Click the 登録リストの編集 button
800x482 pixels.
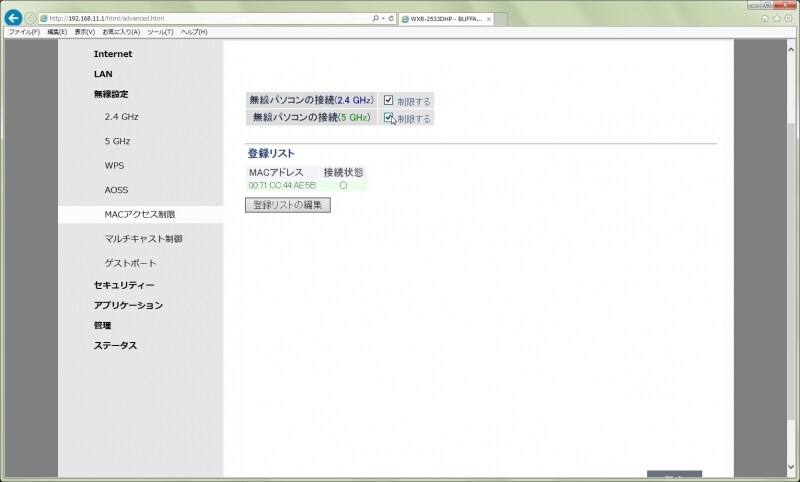pos(287,205)
